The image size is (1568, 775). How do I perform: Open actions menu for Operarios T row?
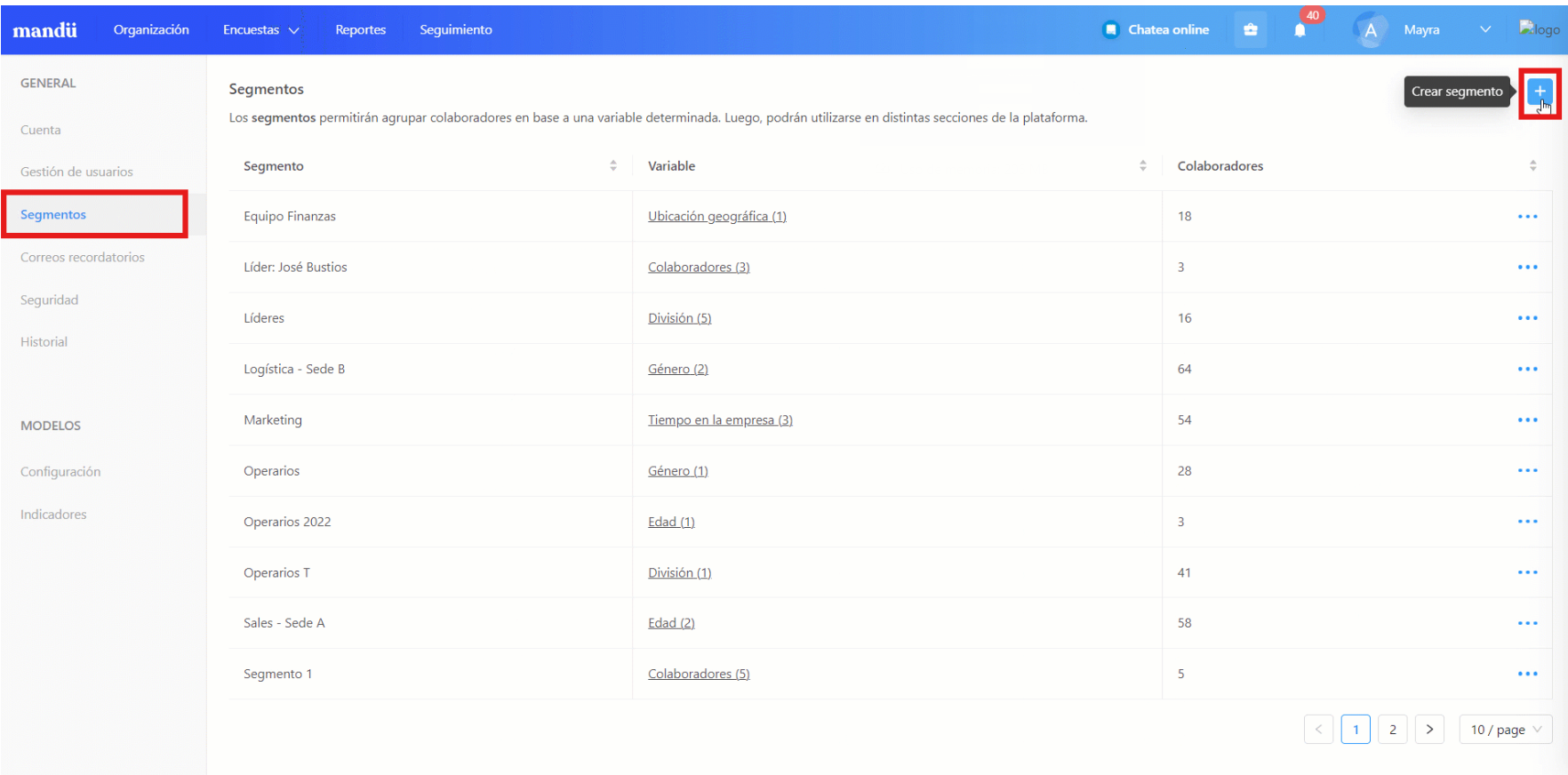[1527, 573]
